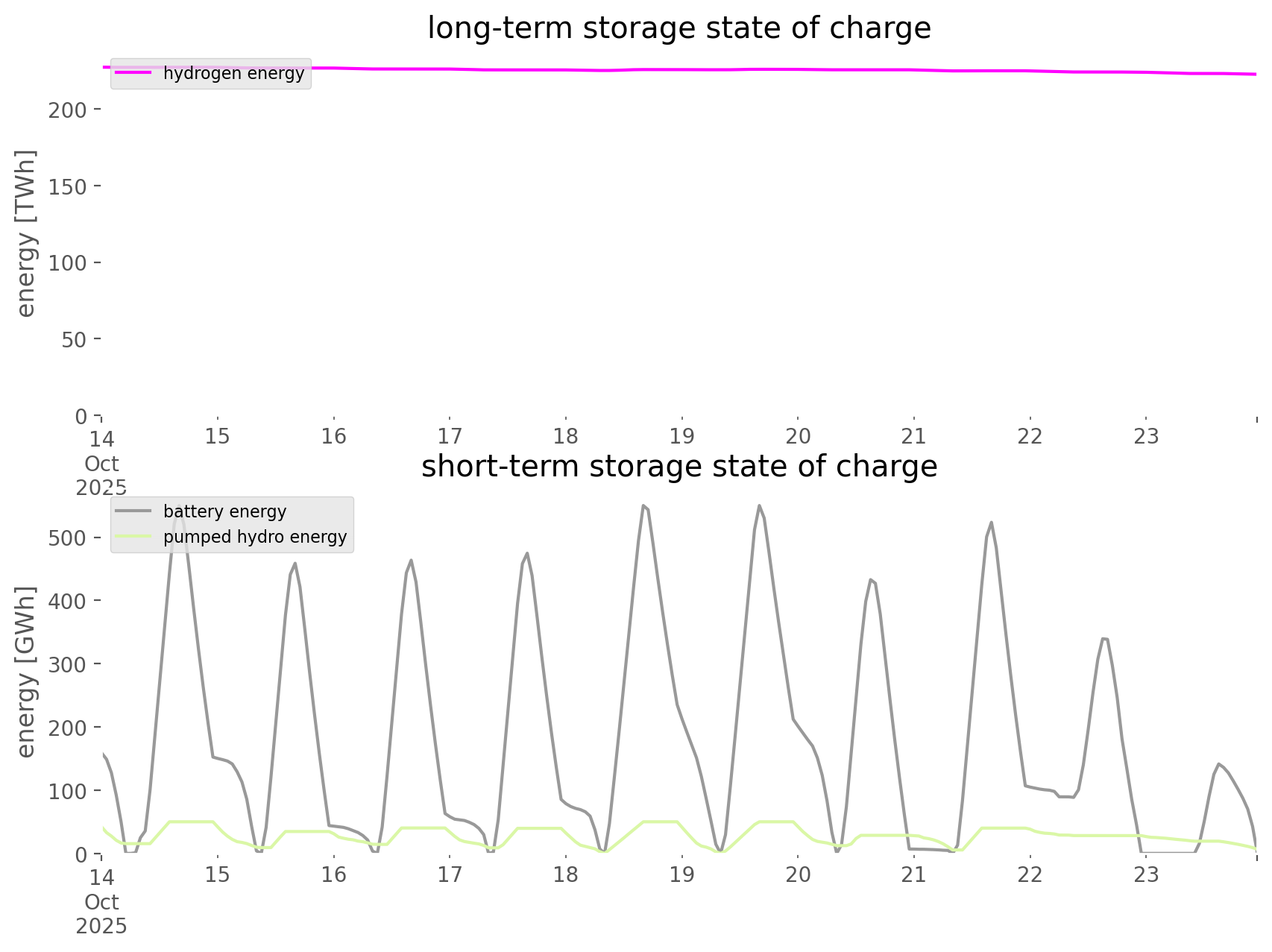Select date tick 21 on the bottom chart
This screenshot has height=952, width=1272.
click(913, 874)
